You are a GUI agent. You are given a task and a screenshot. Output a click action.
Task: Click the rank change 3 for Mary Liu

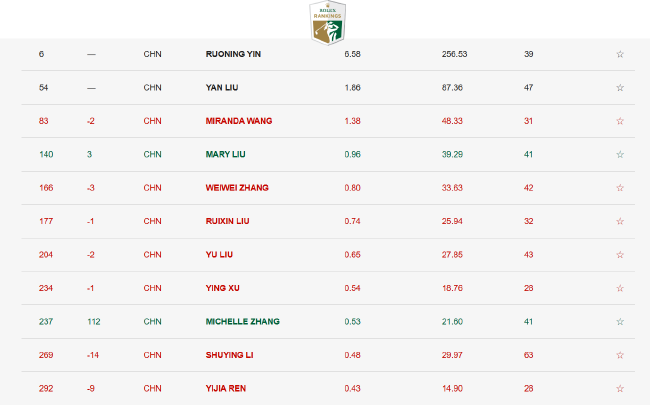(x=90, y=155)
